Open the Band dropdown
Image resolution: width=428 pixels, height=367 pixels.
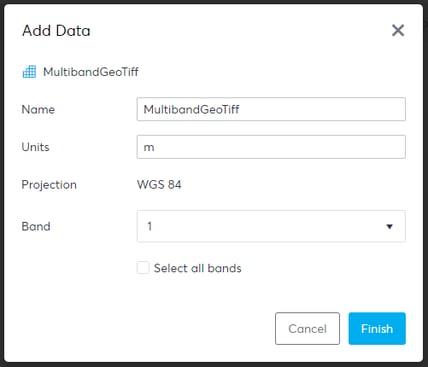[271, 226]
